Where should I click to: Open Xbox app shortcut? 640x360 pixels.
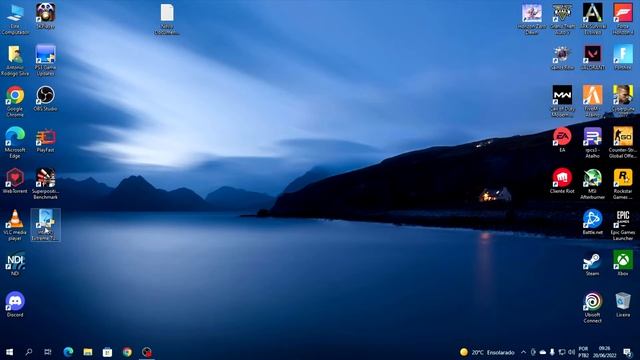[x=623, y=264]
